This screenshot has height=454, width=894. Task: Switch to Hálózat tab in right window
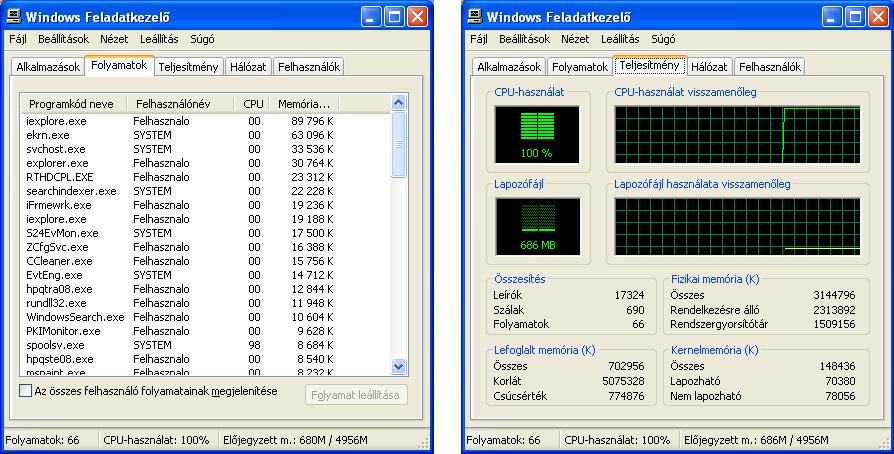coord(709,67)
